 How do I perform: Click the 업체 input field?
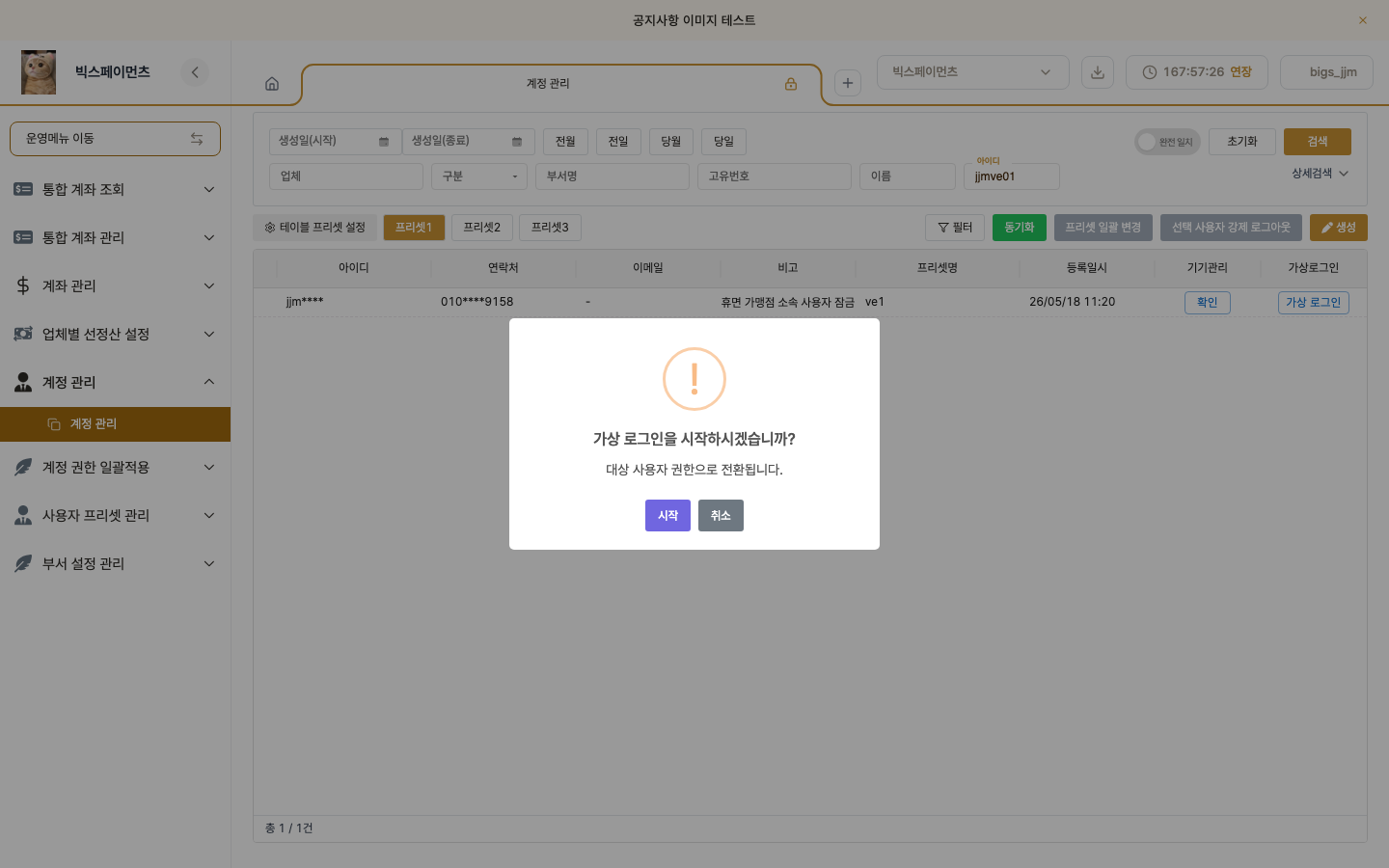tap(346, 176)
